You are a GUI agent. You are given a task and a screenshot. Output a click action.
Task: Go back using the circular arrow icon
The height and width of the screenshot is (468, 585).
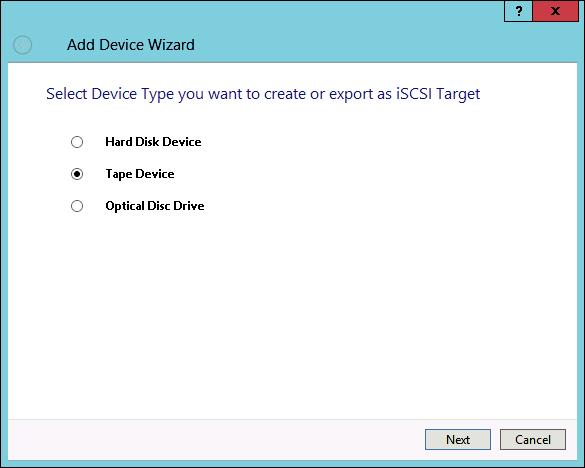[x=22, y=45]
